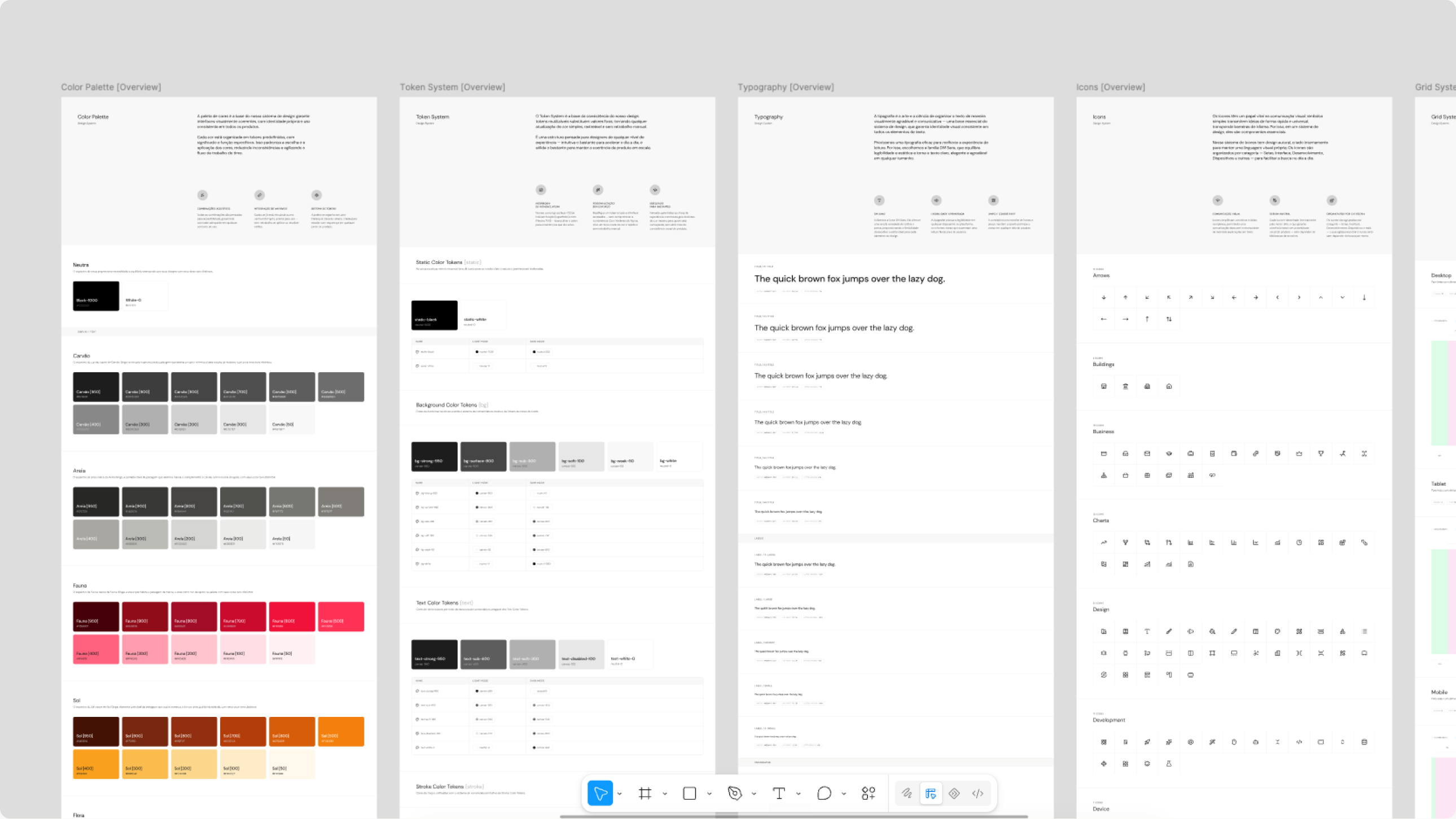Click the diagonal down-left arrow icon
This screenshot has height=819, width=1456.
tap(1147, 297)
